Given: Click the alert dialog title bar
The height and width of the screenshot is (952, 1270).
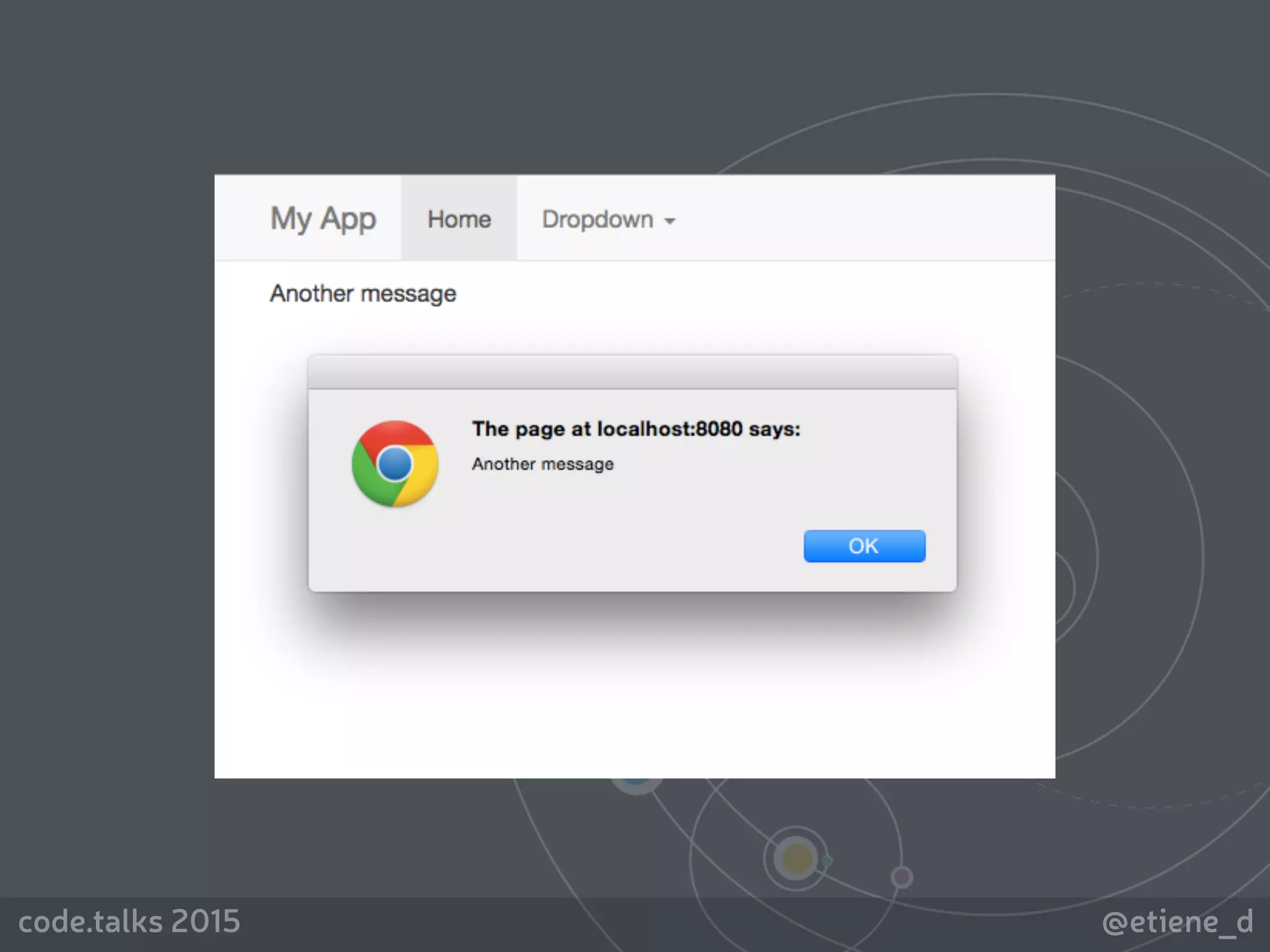Looking at the screenshot, I should point(633,372).
